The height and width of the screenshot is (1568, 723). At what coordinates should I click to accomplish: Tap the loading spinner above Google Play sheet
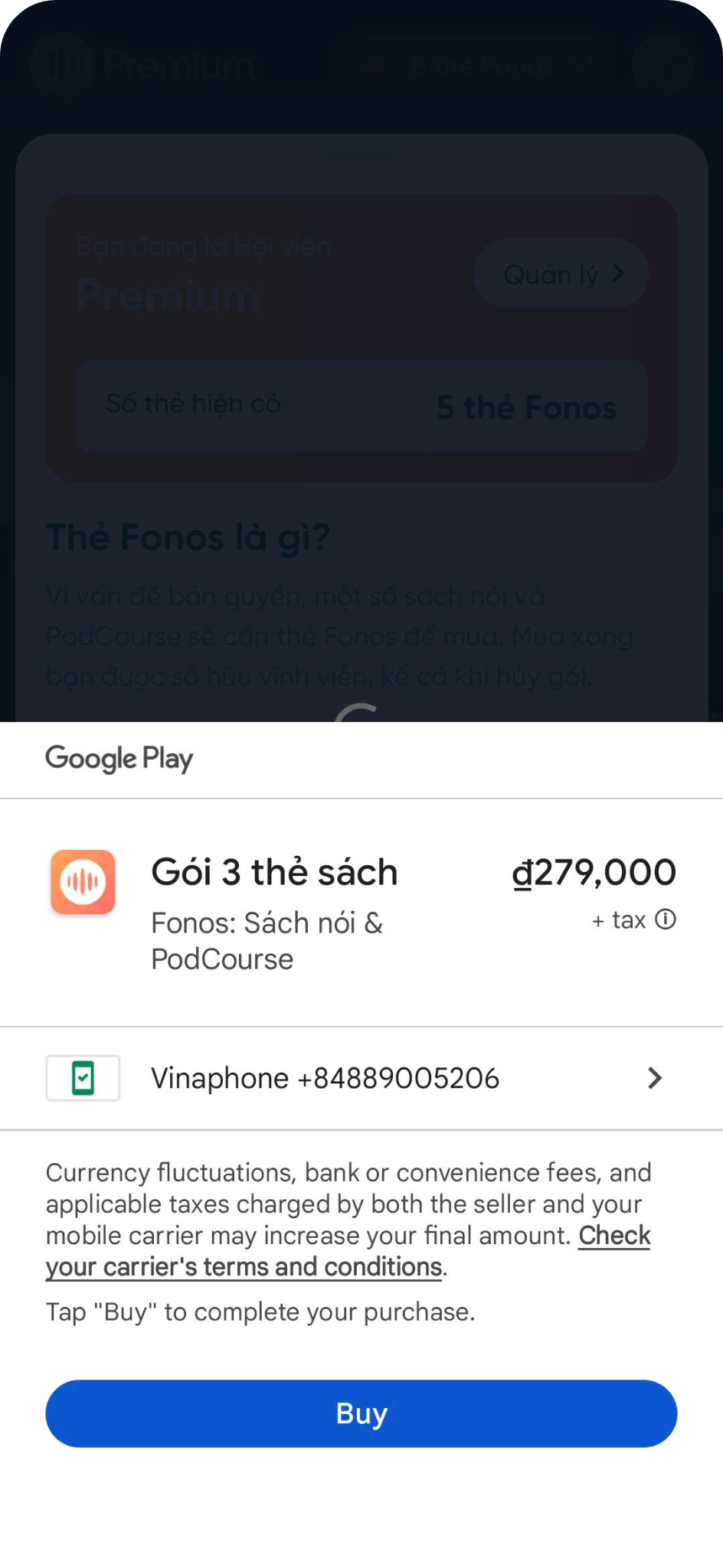(x=357, y=714)
